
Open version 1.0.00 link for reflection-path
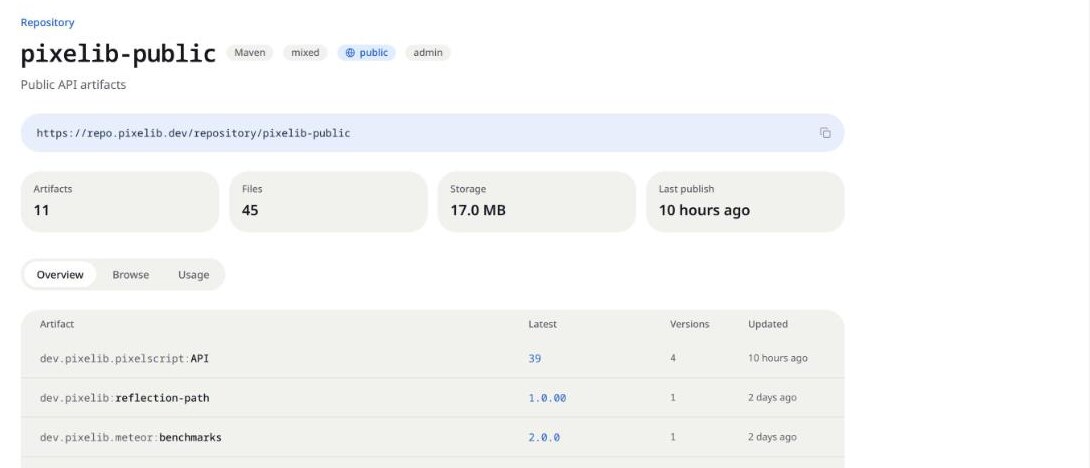tap(547, 398)
